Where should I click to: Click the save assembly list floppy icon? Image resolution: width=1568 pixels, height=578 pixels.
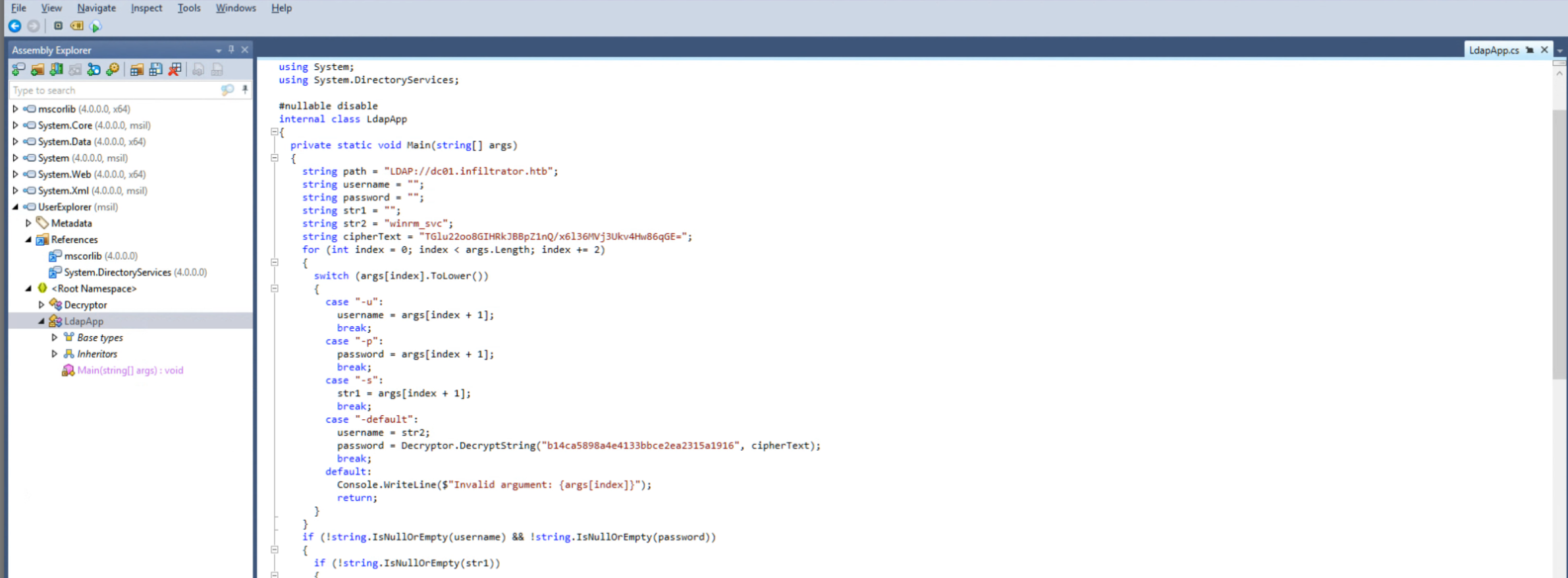point(155,70)
